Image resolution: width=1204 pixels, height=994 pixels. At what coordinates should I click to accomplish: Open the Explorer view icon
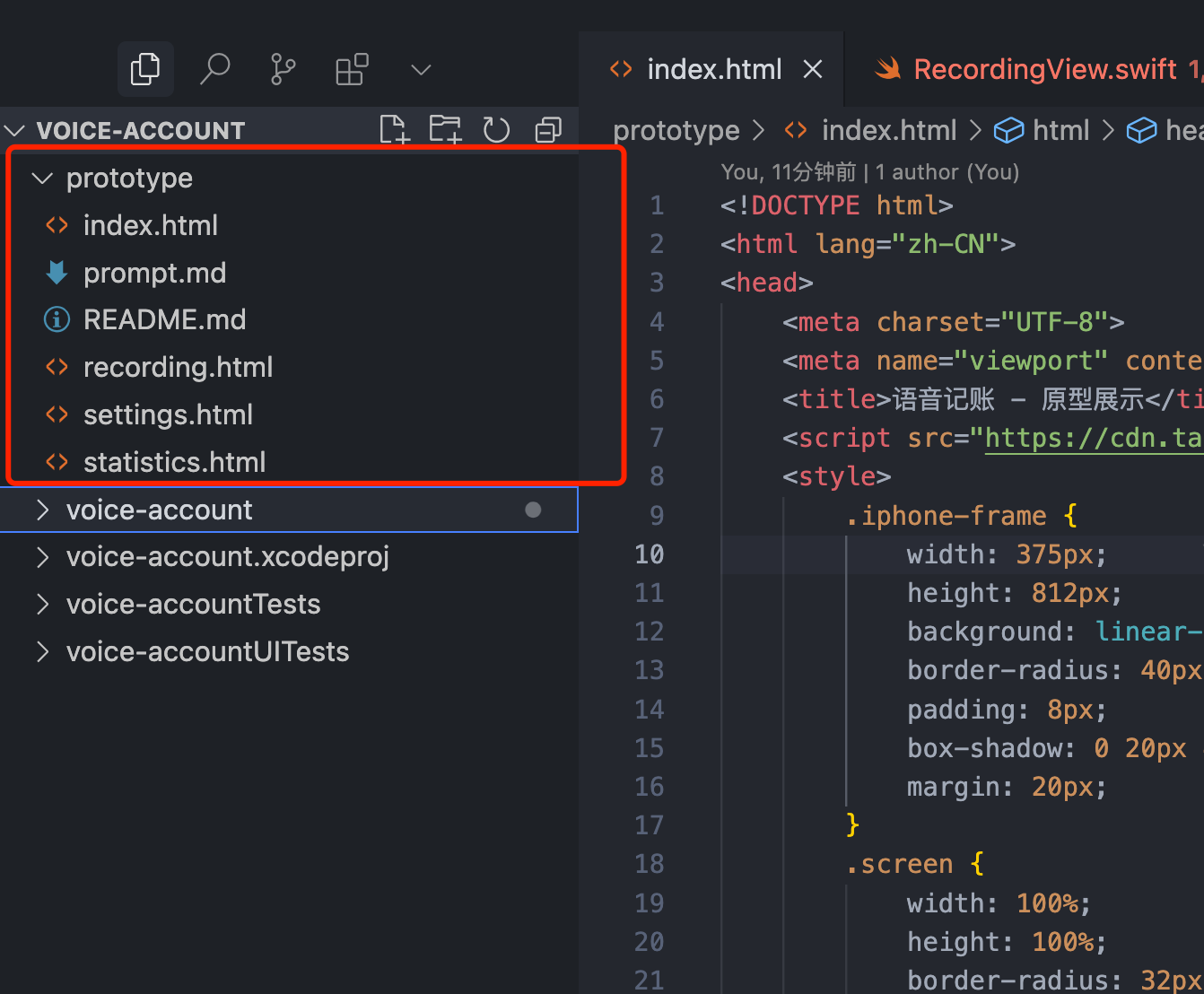click(145, 69)
